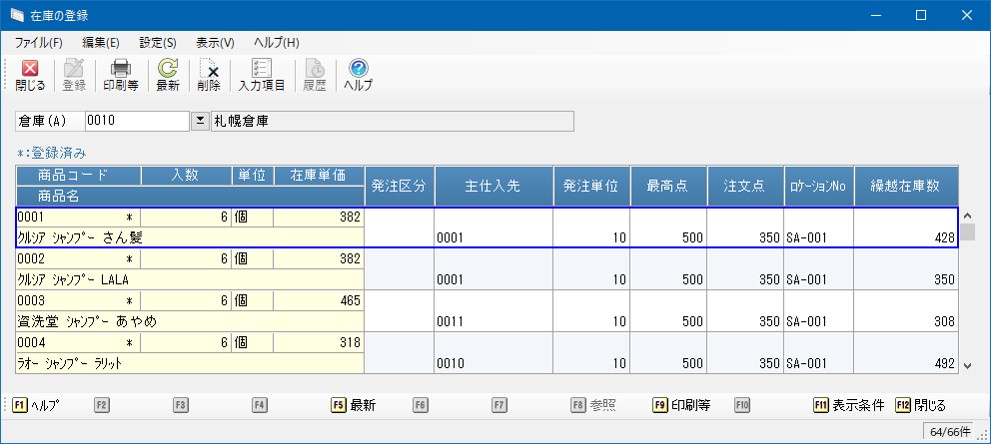Click the 在庫単価 column header
This screenshot has height=444, width=991.
[x=319, y=176]
